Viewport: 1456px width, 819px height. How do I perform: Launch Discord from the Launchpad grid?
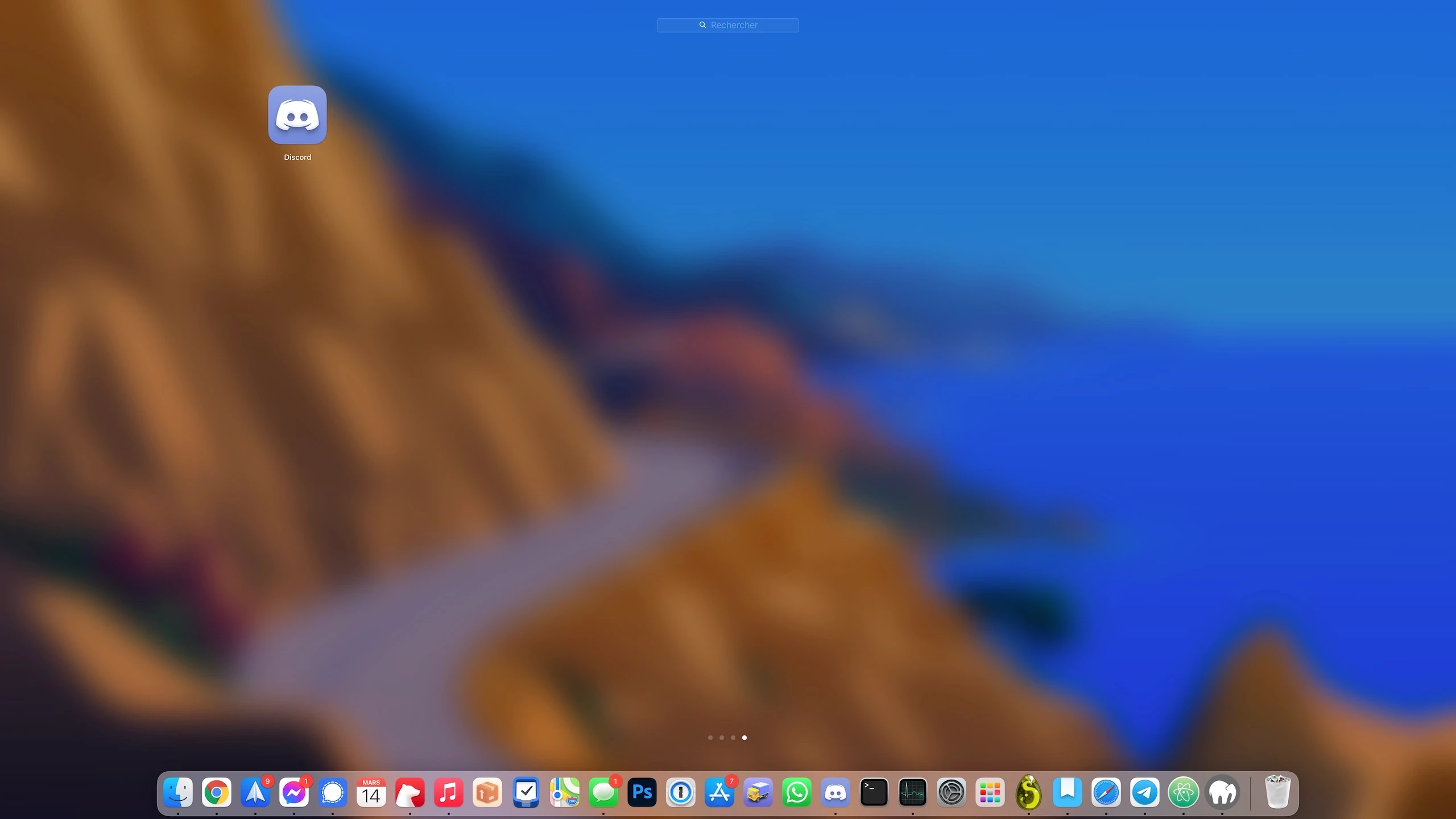[x=297, y=115]
